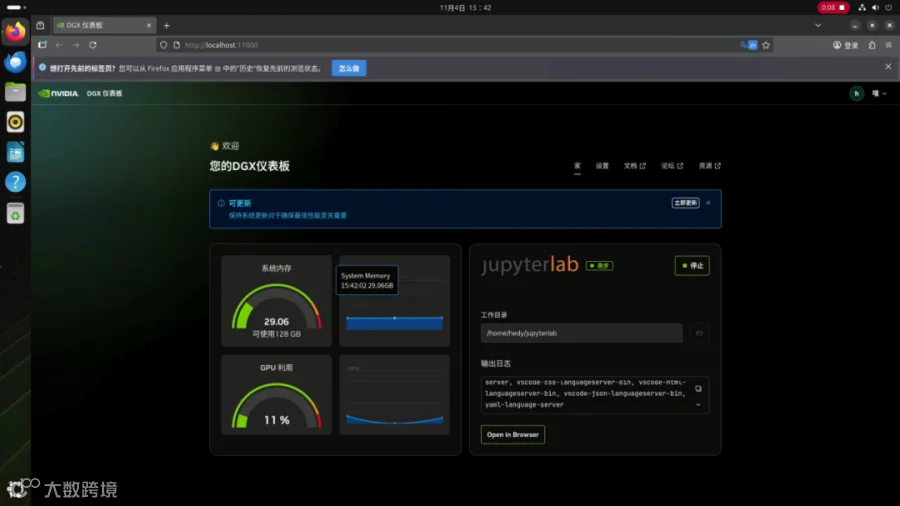Screen dimensions: 900x506
Task: Close the DGX 仪表板 browser tab
Action: 149,25
